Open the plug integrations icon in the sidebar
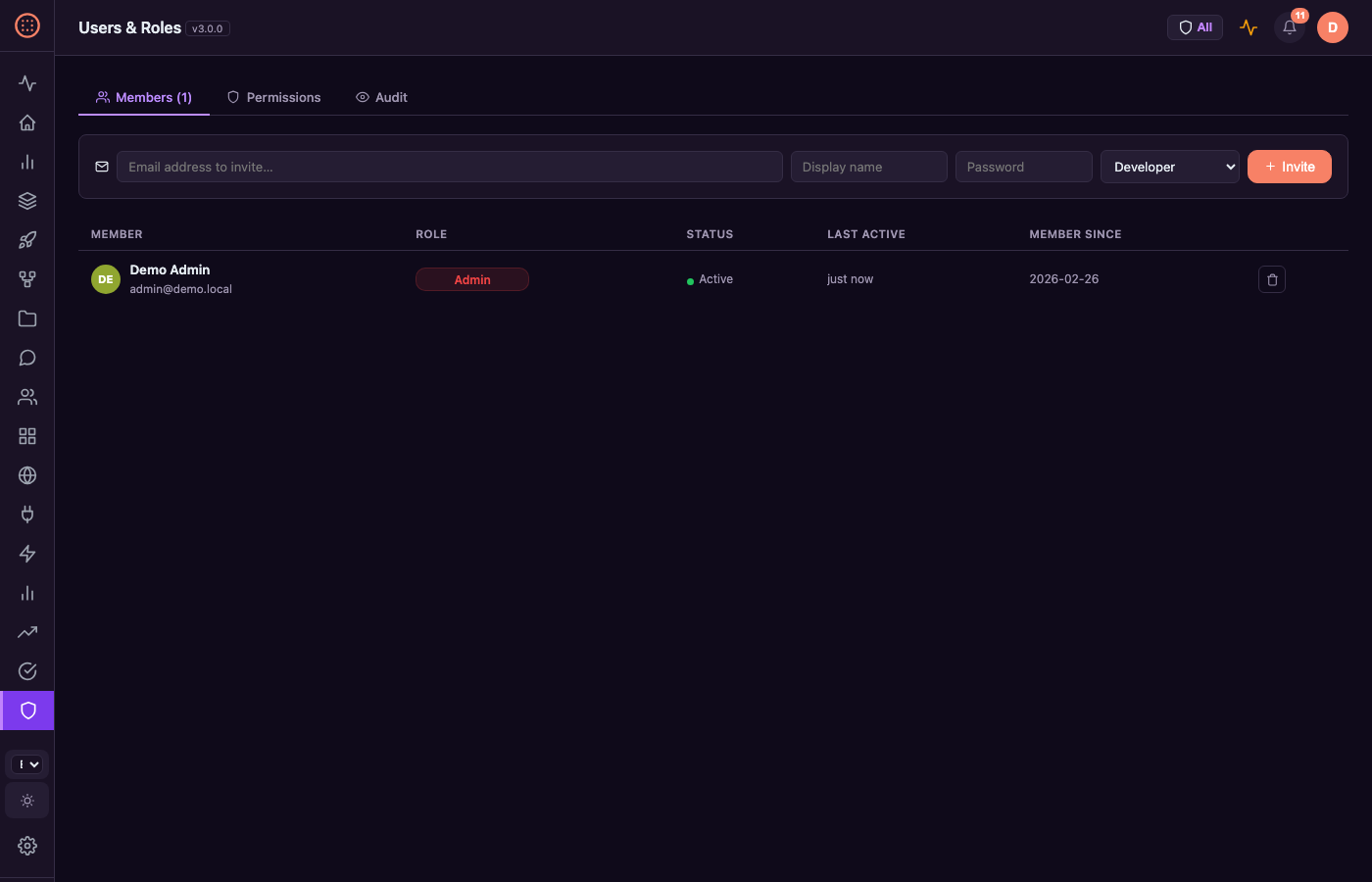This screenshot has height=882, width=1372. tap(27, 514)
